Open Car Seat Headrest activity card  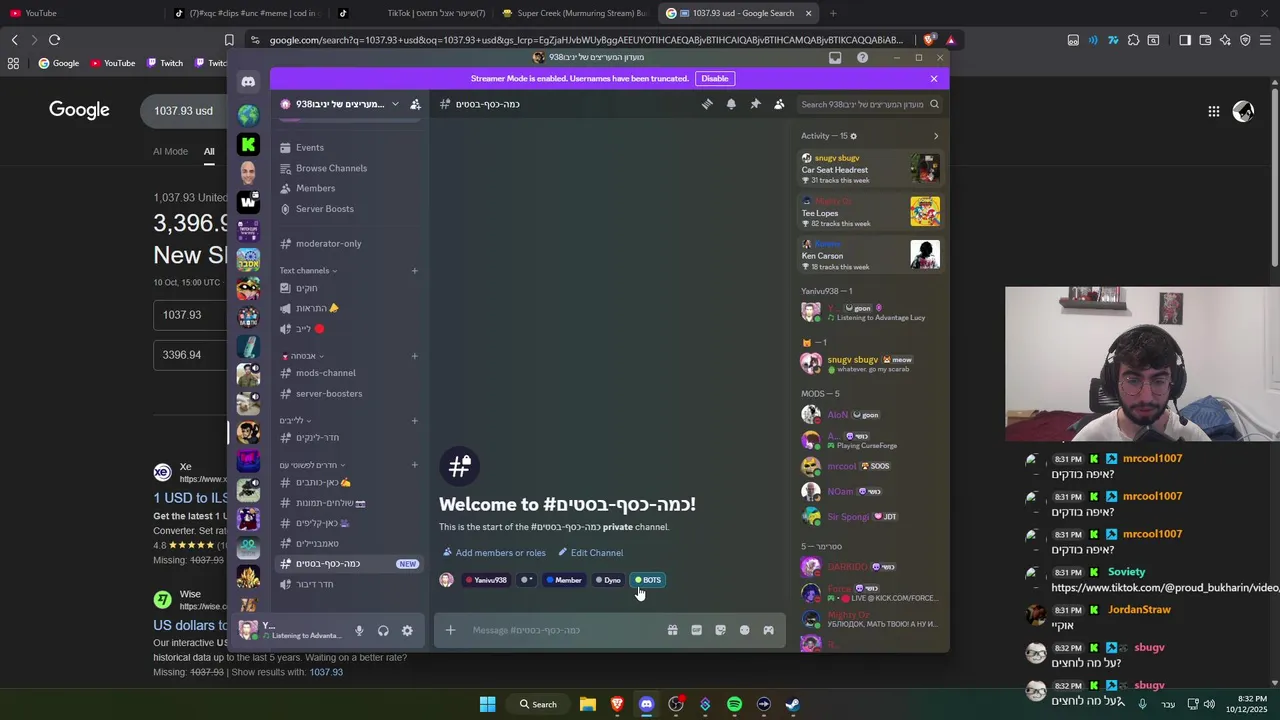(x=870, y=169)
